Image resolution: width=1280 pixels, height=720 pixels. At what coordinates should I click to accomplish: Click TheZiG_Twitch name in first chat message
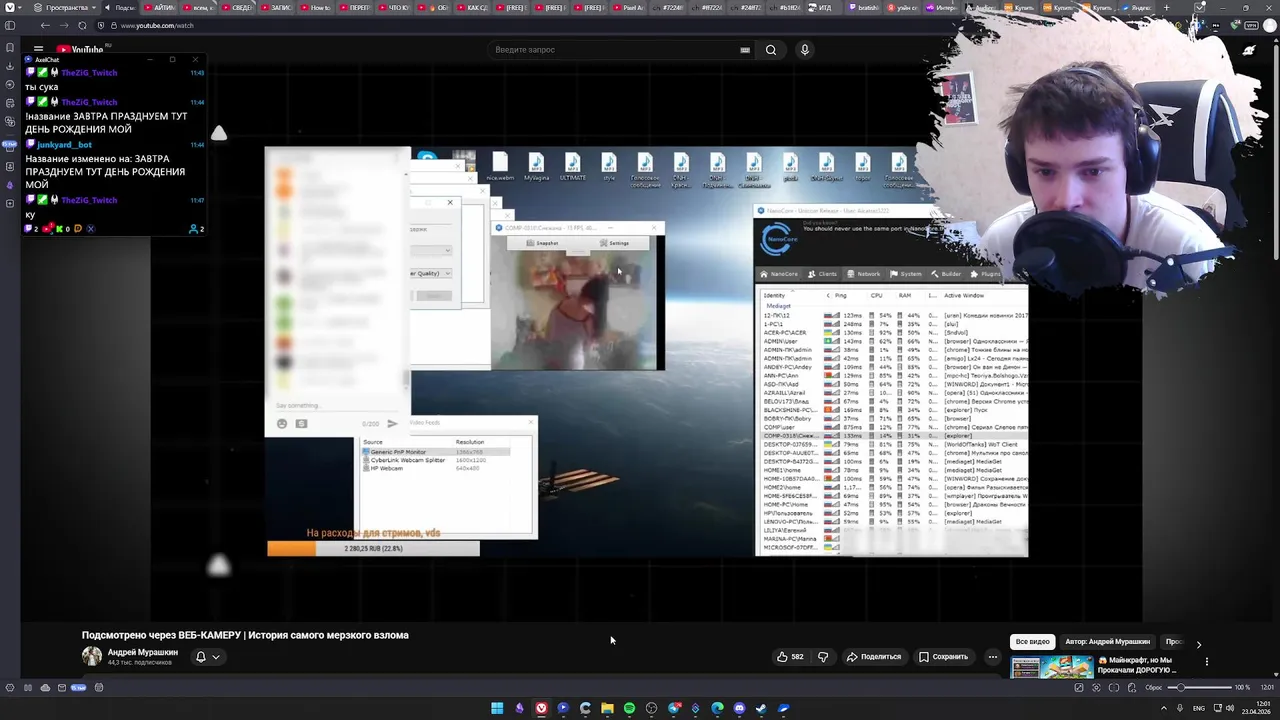pyautogui.click(x=89, y=73)
